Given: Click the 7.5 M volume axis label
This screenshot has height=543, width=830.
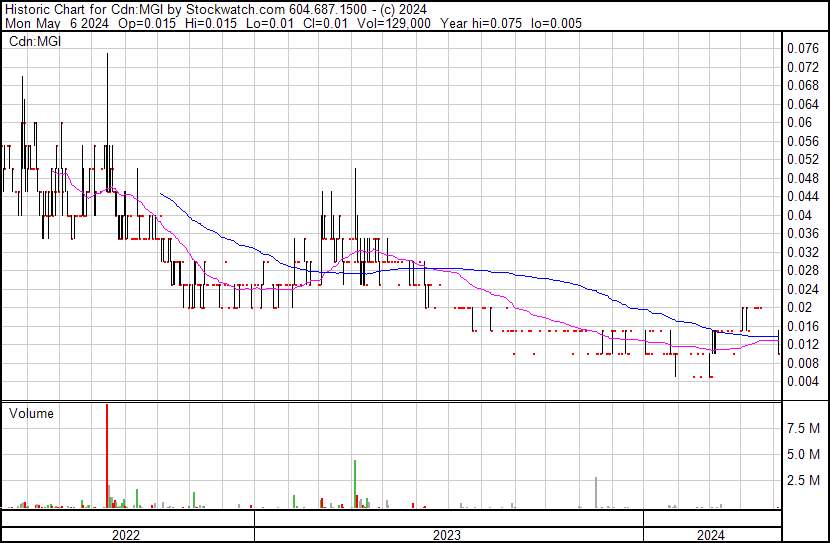Looking at the screenshot, I should pyautogui.click(x=804, y=428).
